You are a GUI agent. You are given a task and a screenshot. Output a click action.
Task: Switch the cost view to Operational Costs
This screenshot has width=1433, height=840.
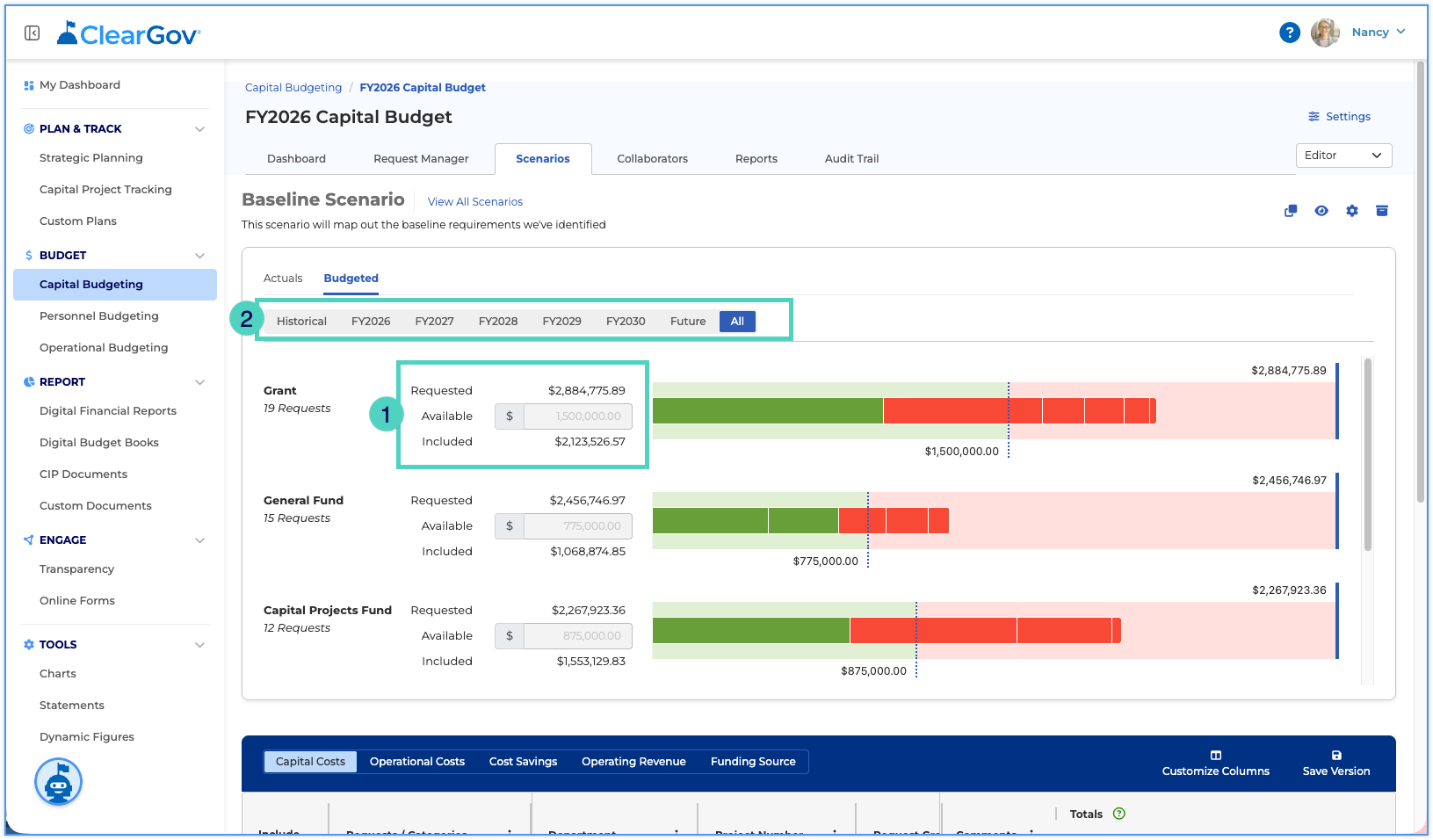[417, 762]
